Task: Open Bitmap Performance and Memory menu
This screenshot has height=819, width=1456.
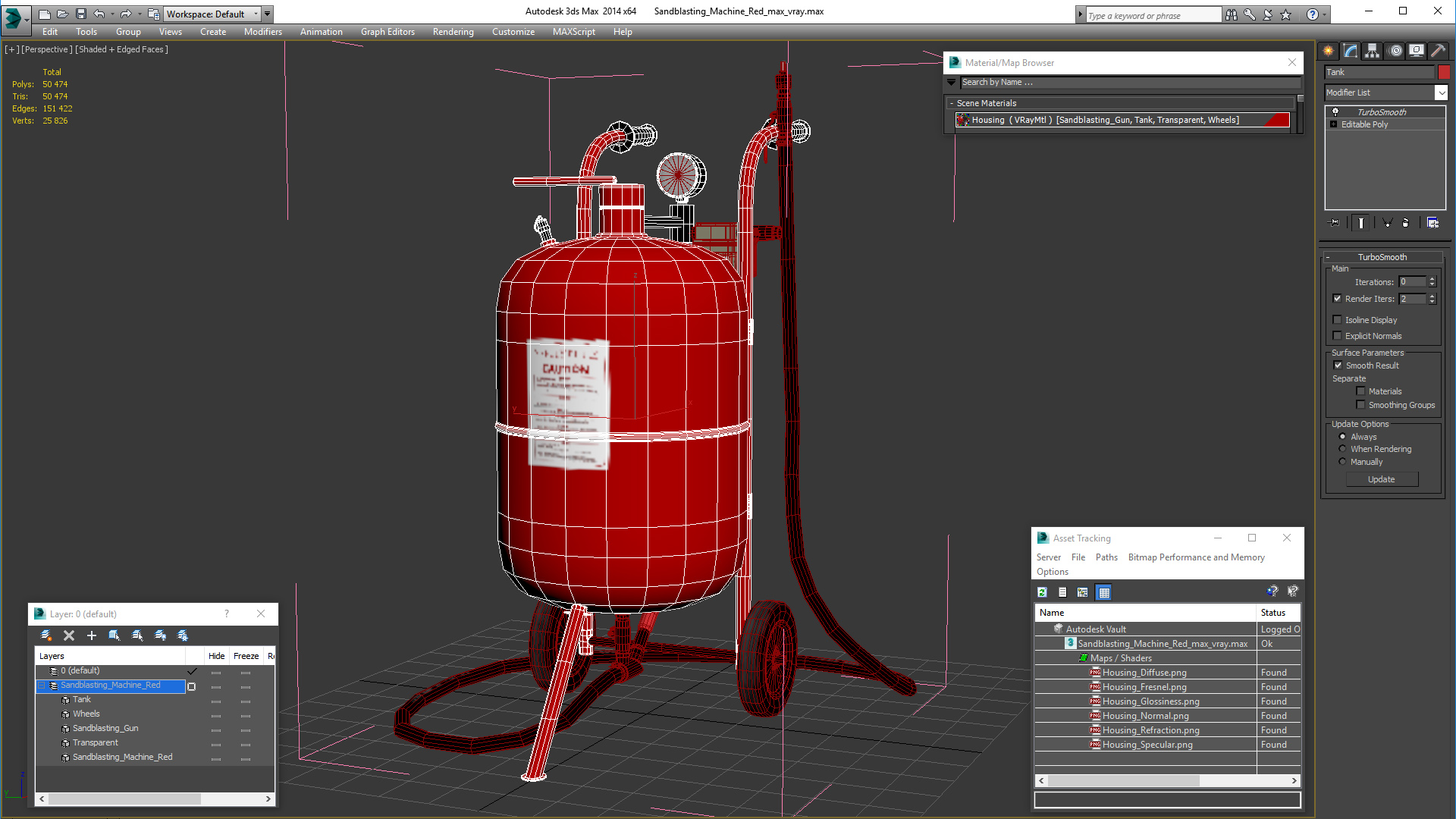Action: point(1196,557)
